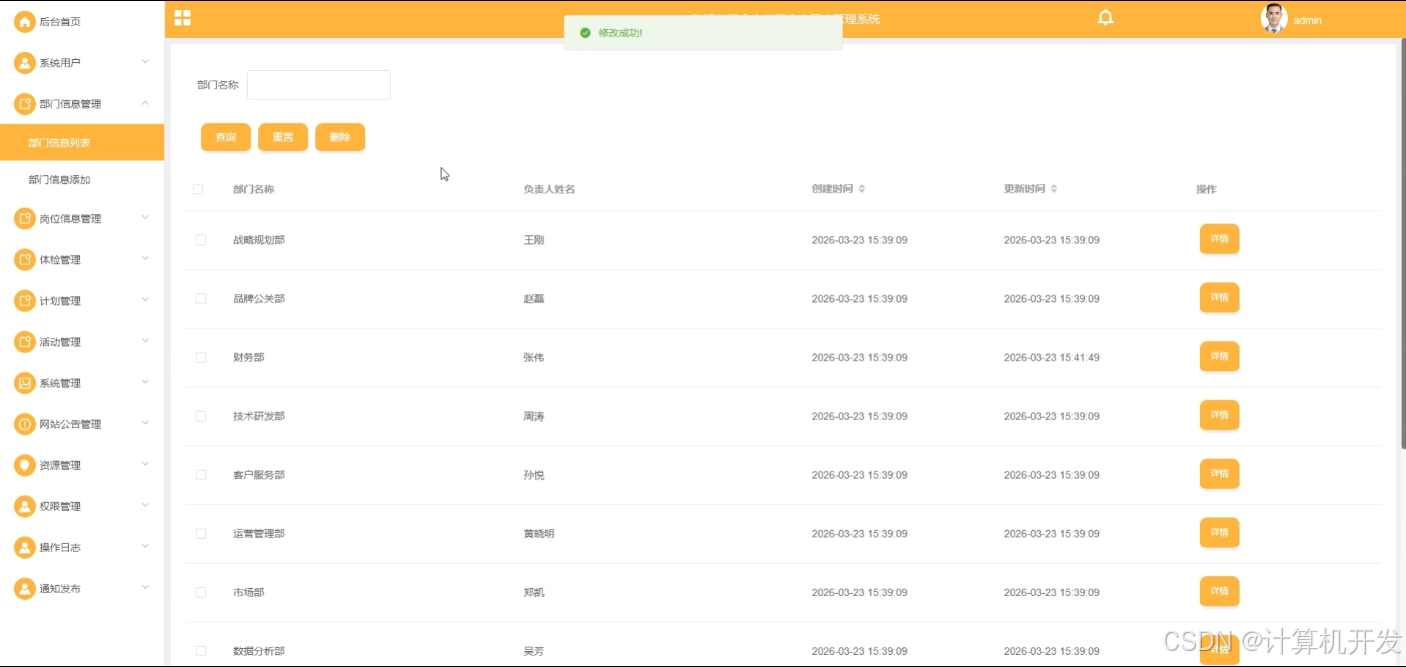Expand the 资源管理 menu chevron
The width and height of the screenshot is (1406, 667).
[x=145, y=464]
